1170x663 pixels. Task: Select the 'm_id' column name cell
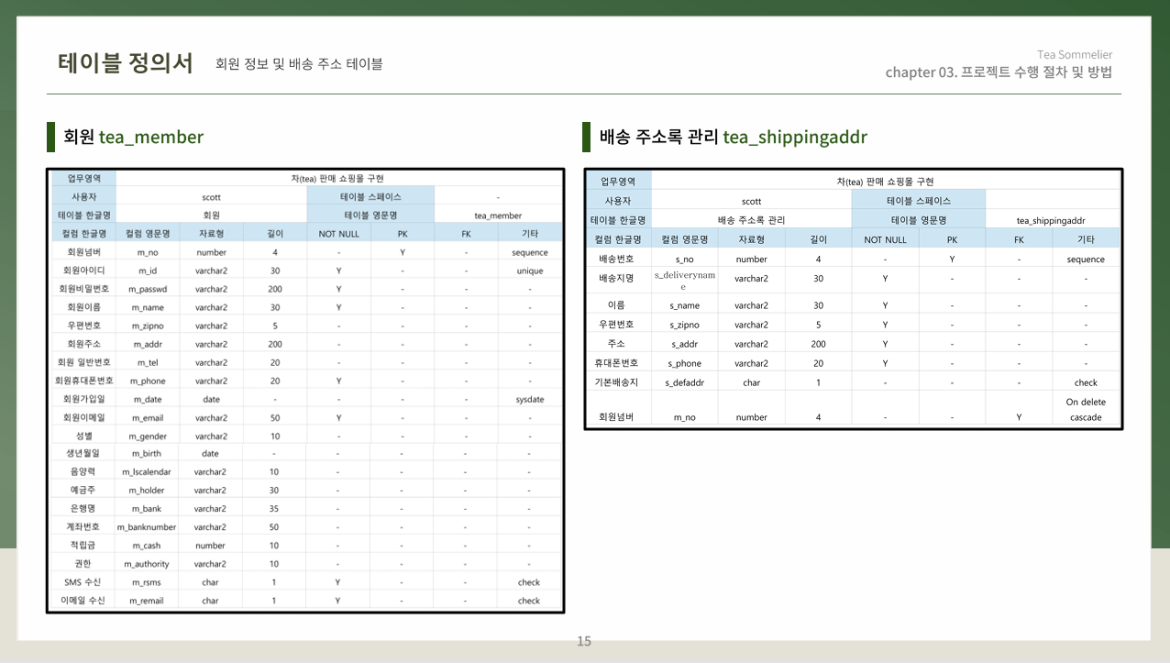click(x=147, y=271)
